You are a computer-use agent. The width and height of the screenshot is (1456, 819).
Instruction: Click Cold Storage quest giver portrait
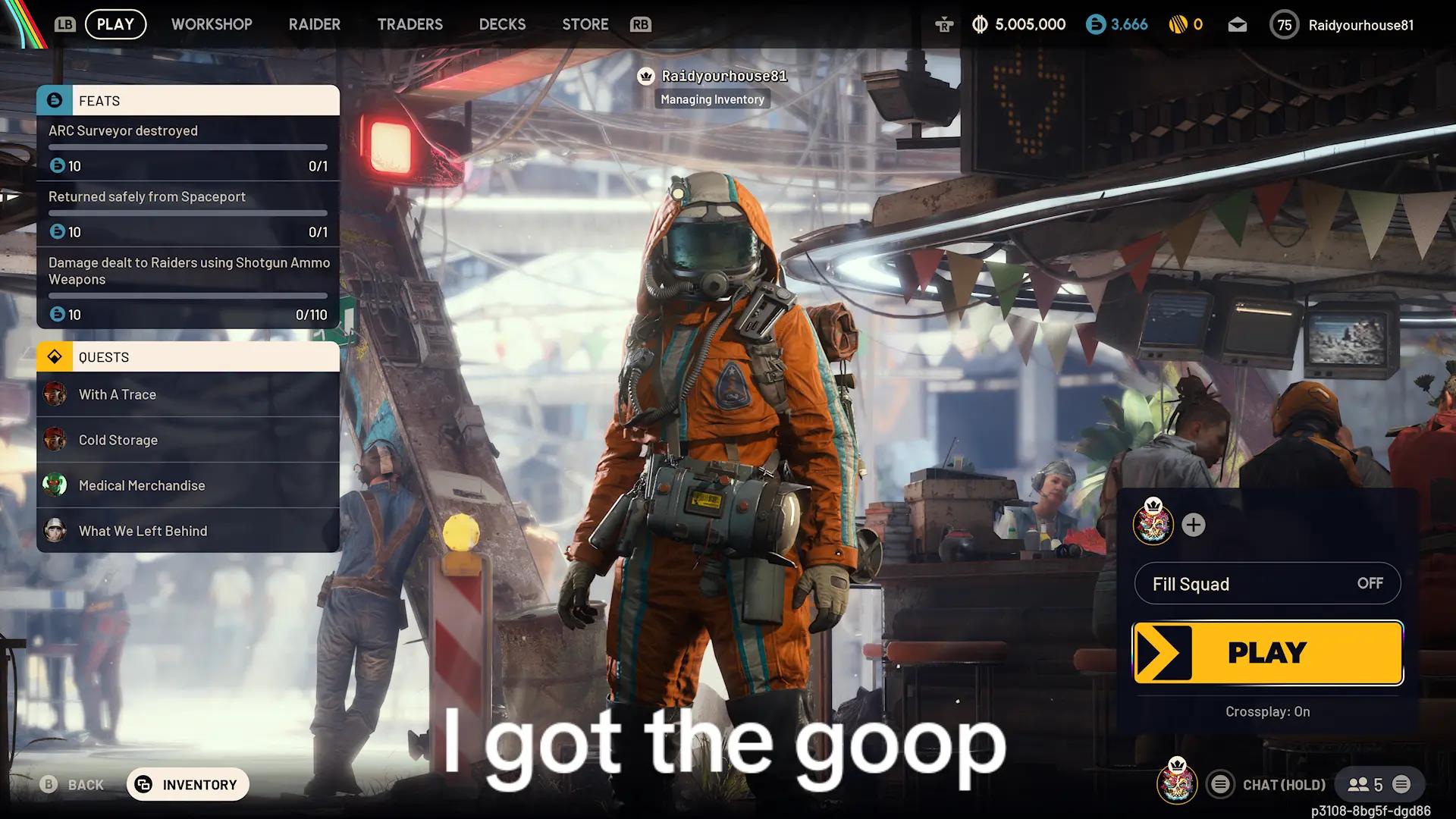tap(55, 440)
